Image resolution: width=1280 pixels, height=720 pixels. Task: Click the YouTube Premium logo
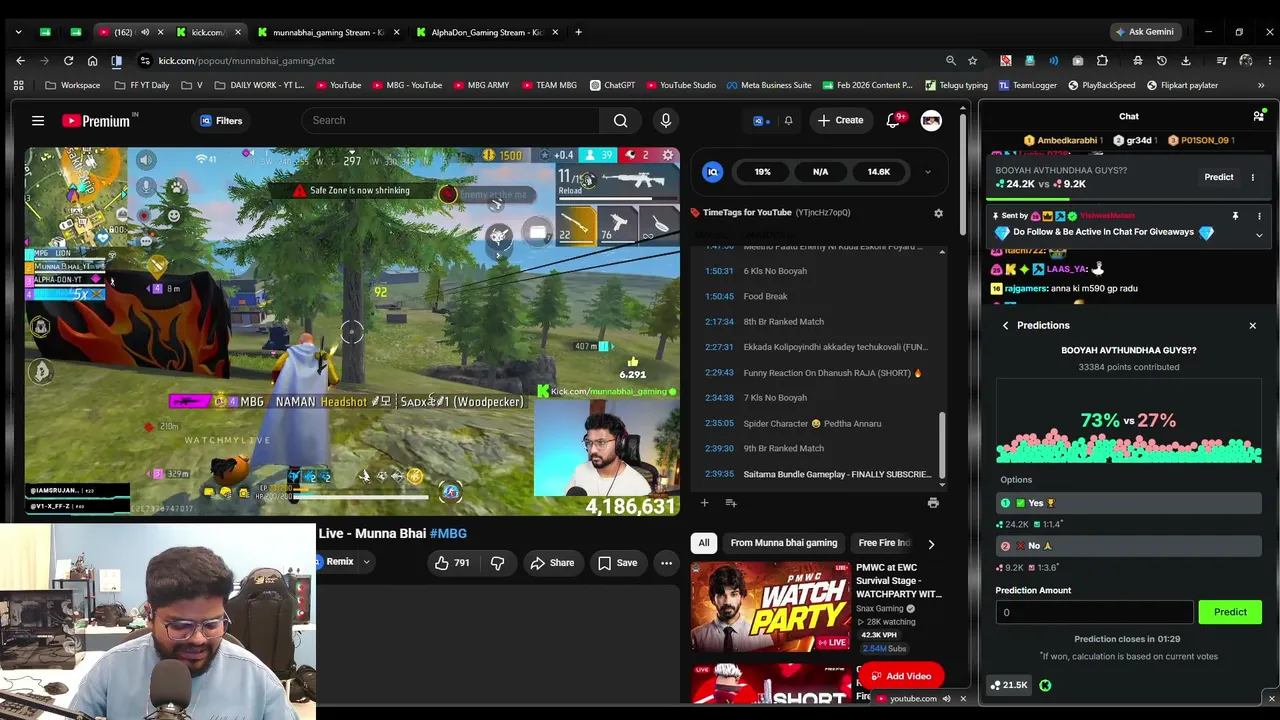(97, 121)
